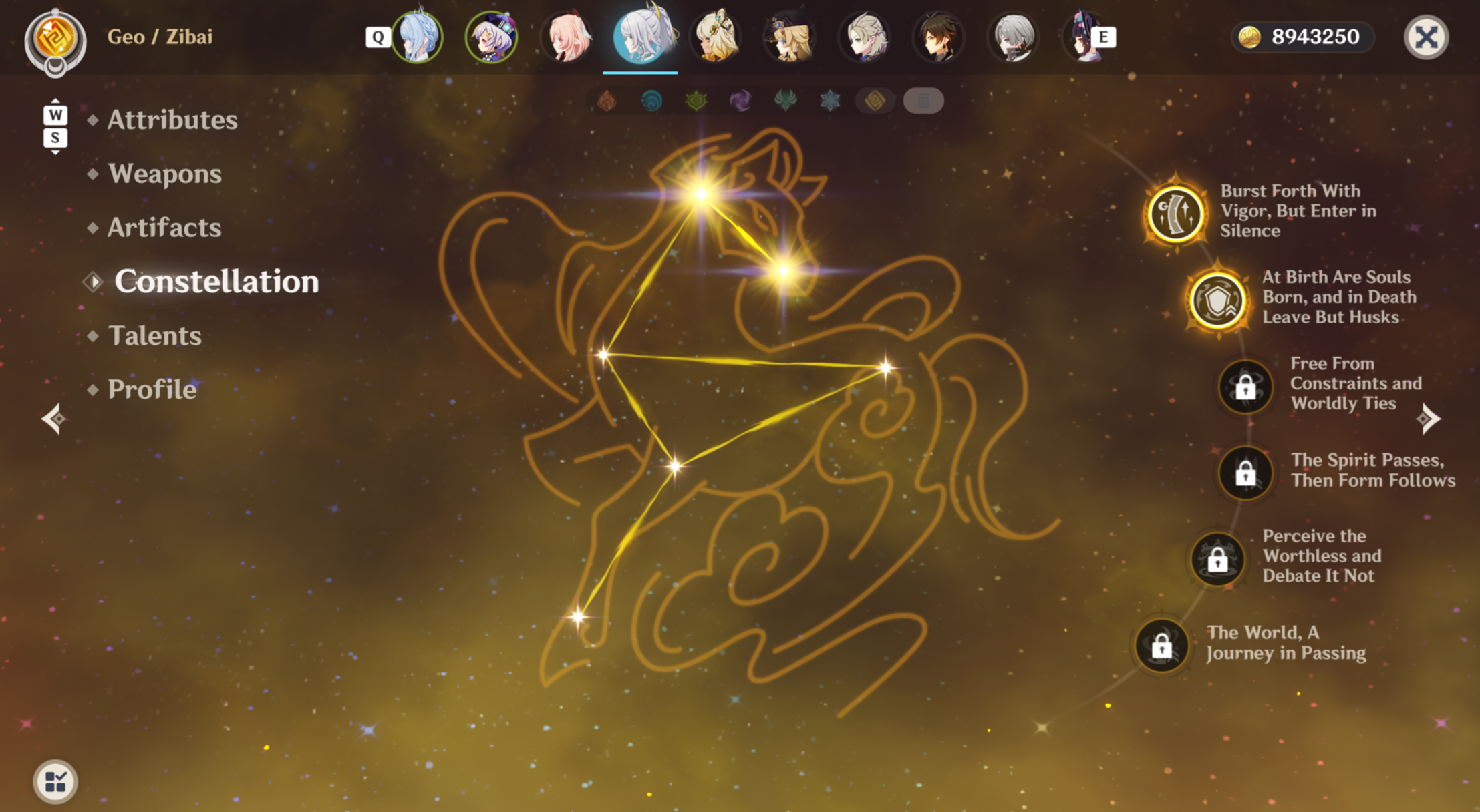The image size is (1480, 812).
Task: Go to next character with right arrow
Action: pyautogui.click(x=1428, y=419)
